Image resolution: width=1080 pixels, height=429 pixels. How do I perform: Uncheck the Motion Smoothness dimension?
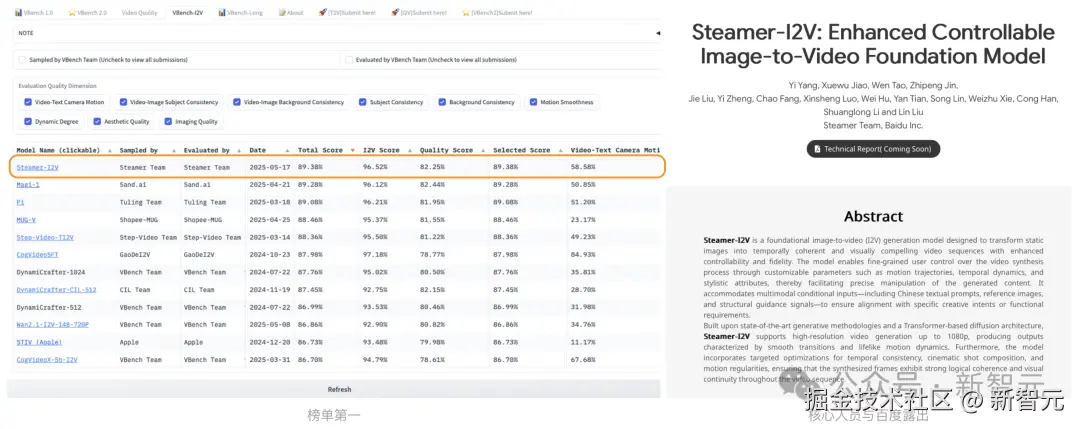pyautogui.click(x=533, y=102)
